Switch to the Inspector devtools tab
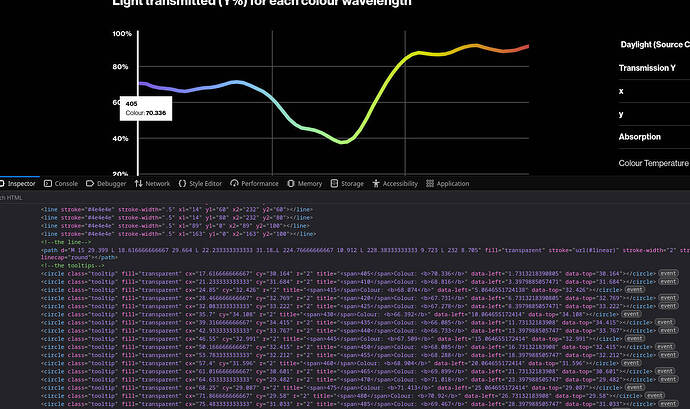Image resolution: width=690 pixels, height=409 pixels. point(18,184)
